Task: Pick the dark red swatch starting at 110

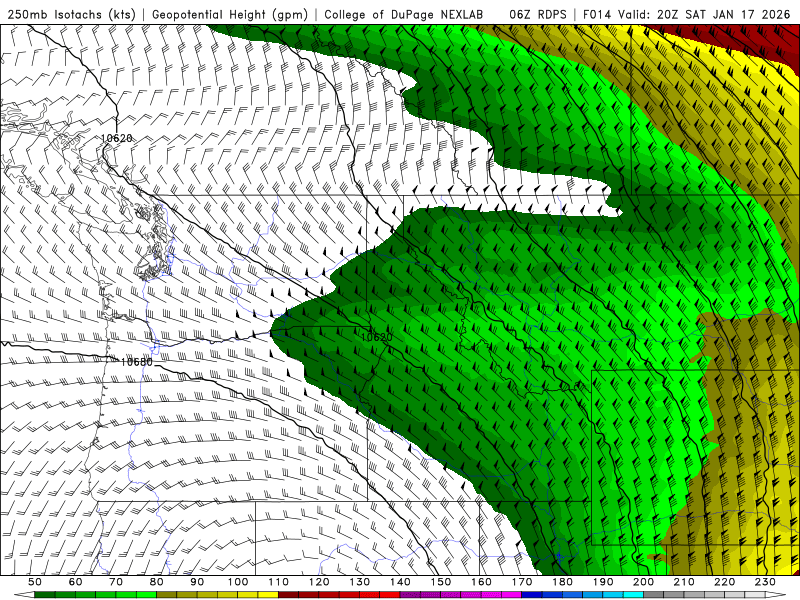Action: (288, 595)
